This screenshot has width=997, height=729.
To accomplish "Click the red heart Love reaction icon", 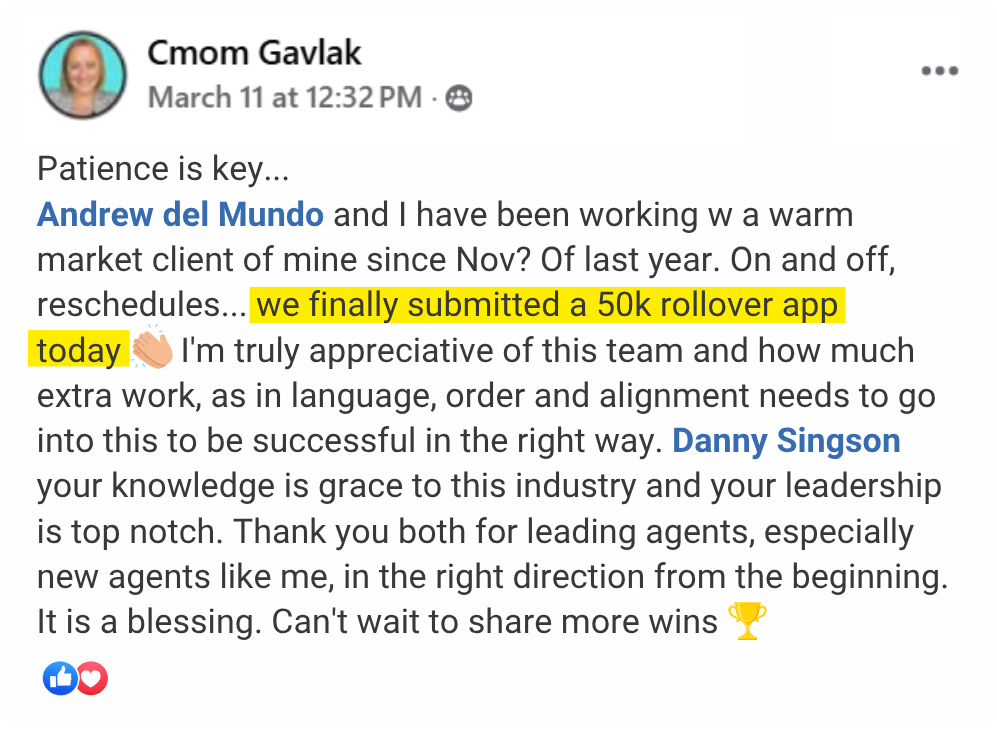I will coord(91,679).
